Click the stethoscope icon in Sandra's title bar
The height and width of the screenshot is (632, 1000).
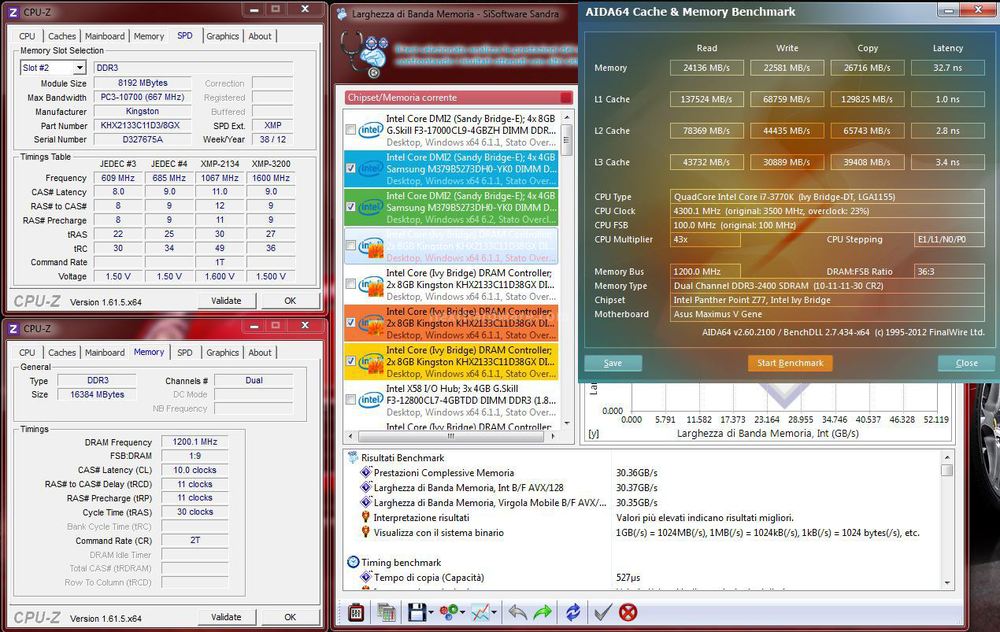(342, 13)
